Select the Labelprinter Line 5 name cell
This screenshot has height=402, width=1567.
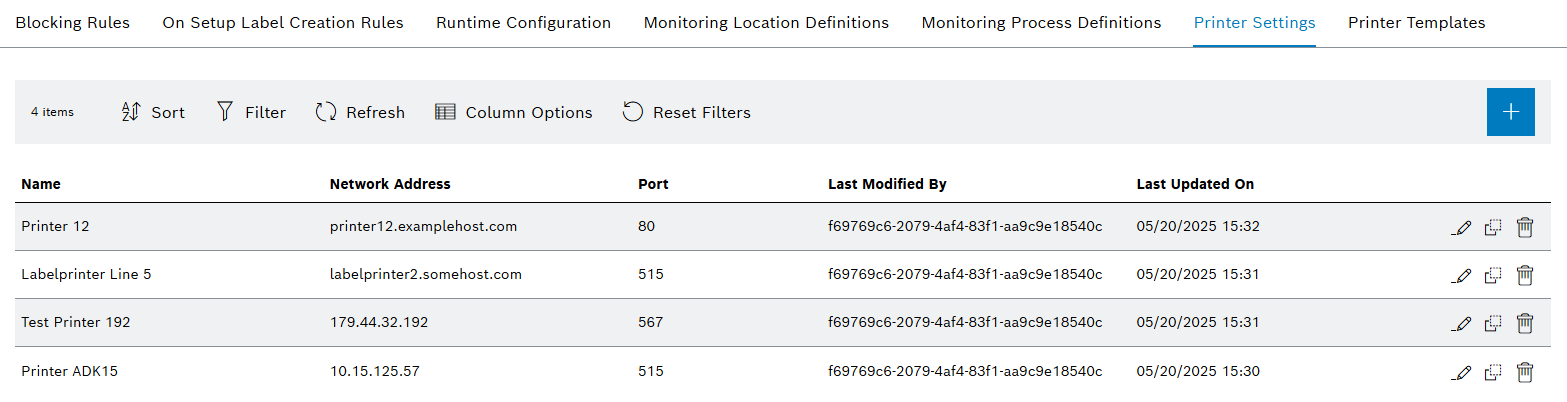click(x=86, y=274)
